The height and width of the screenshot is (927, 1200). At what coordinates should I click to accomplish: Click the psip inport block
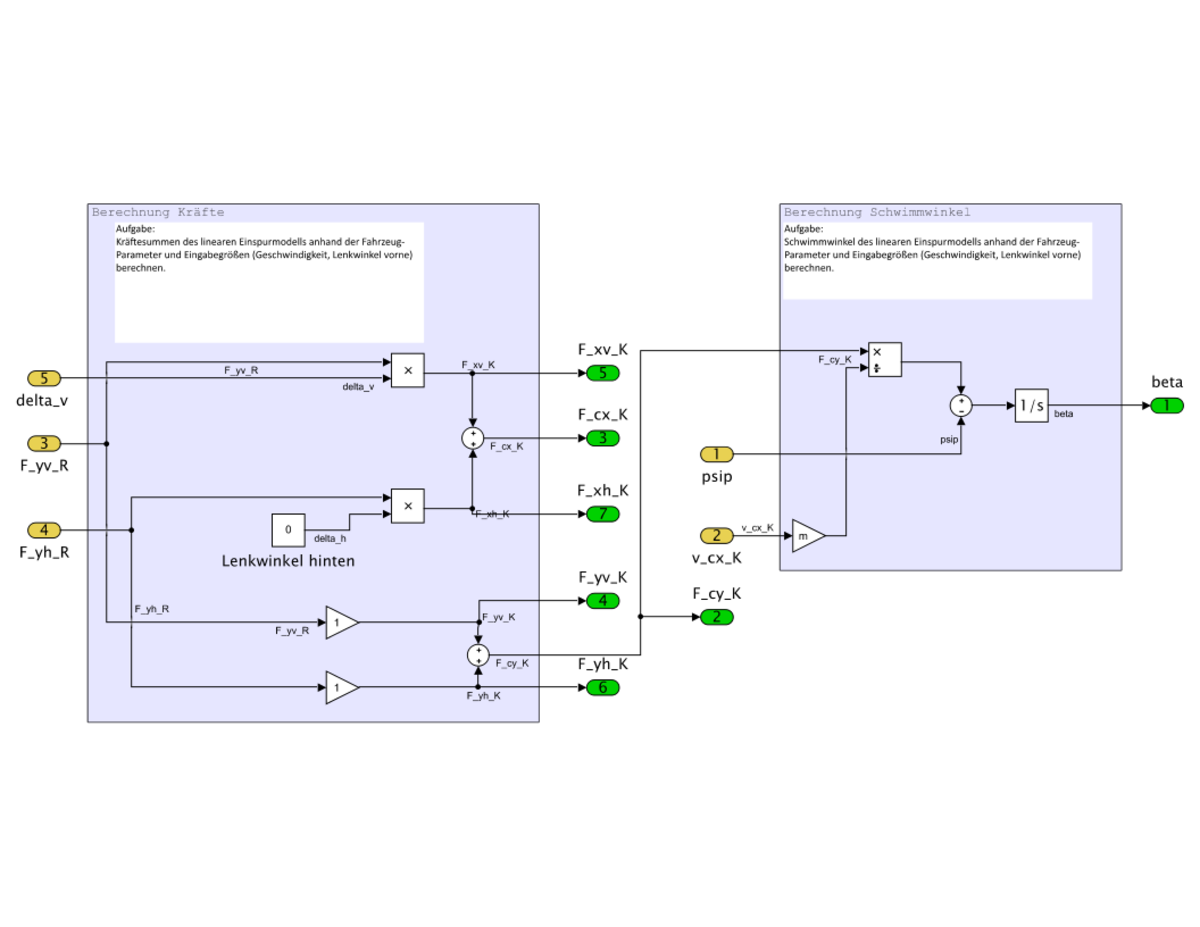click(x=716, y=454)
